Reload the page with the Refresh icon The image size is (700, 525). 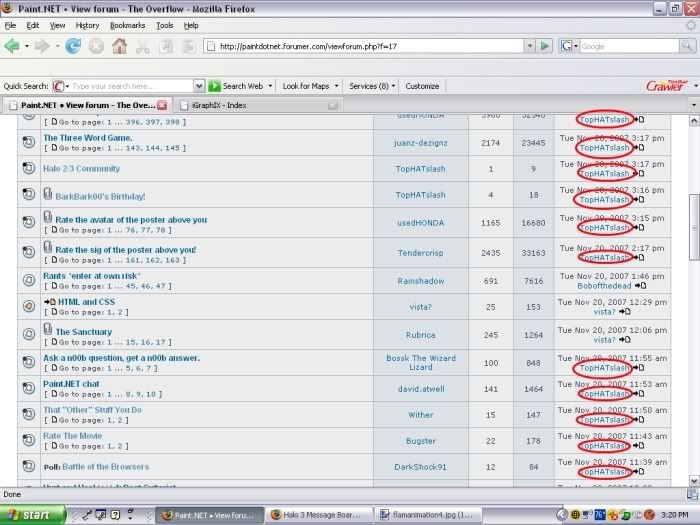pyautogui.click(x=73, y=46)
